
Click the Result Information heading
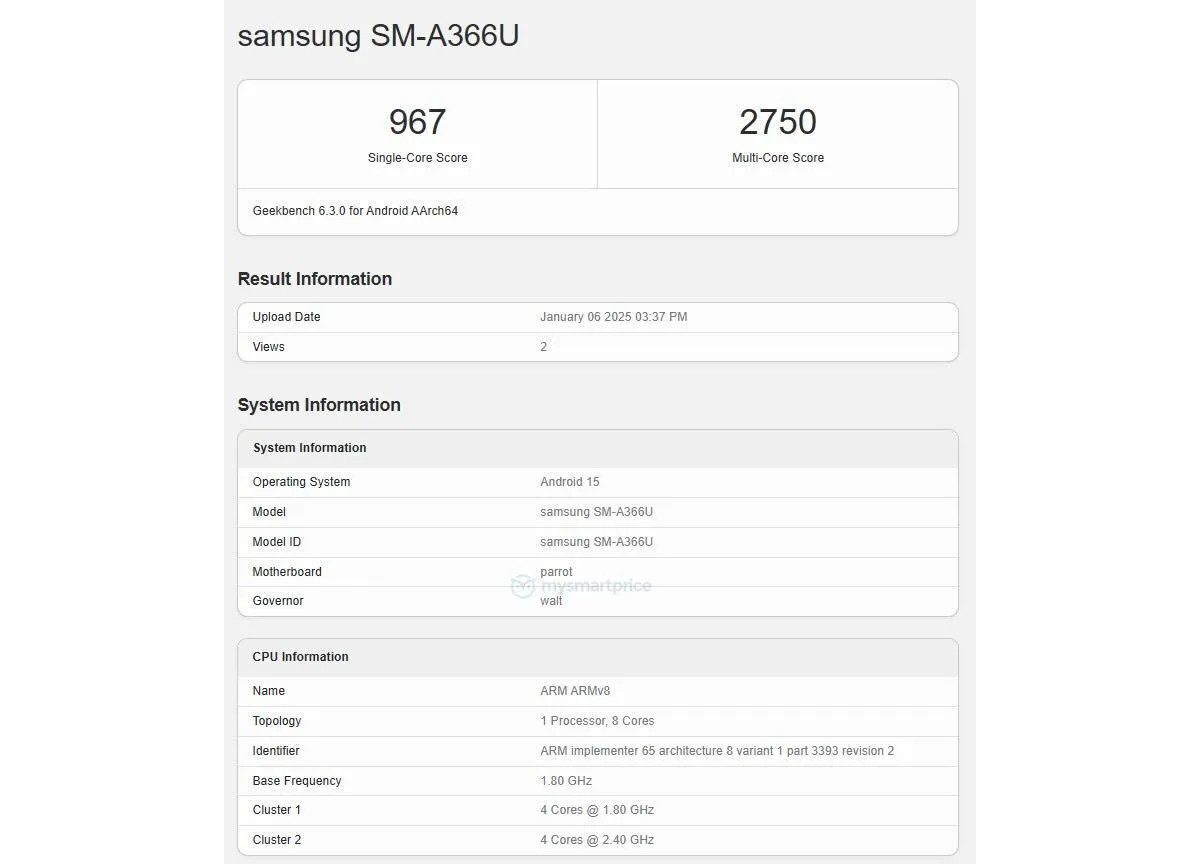[315, 279]
